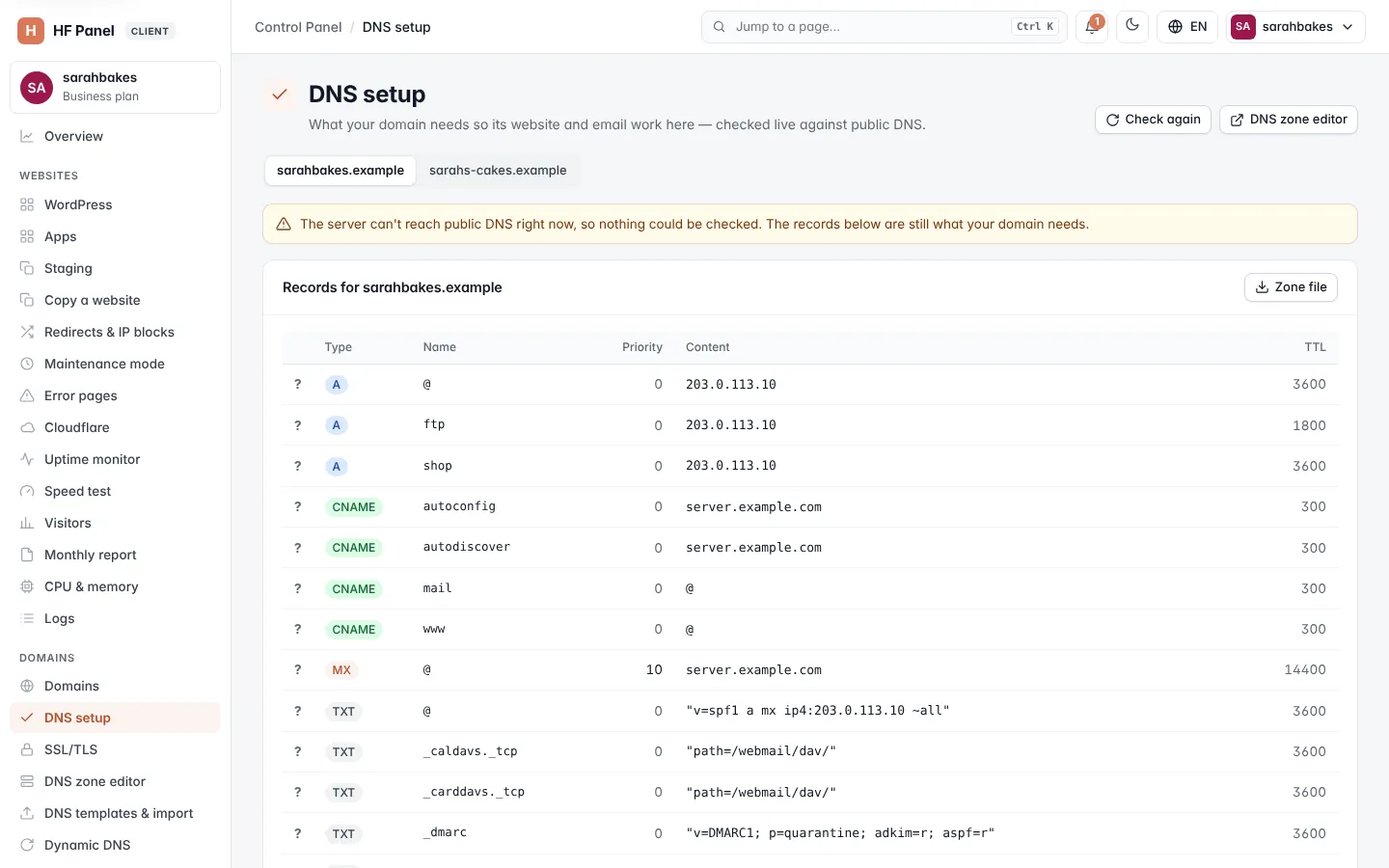Click the Check again button

(x=1153, y=120)
